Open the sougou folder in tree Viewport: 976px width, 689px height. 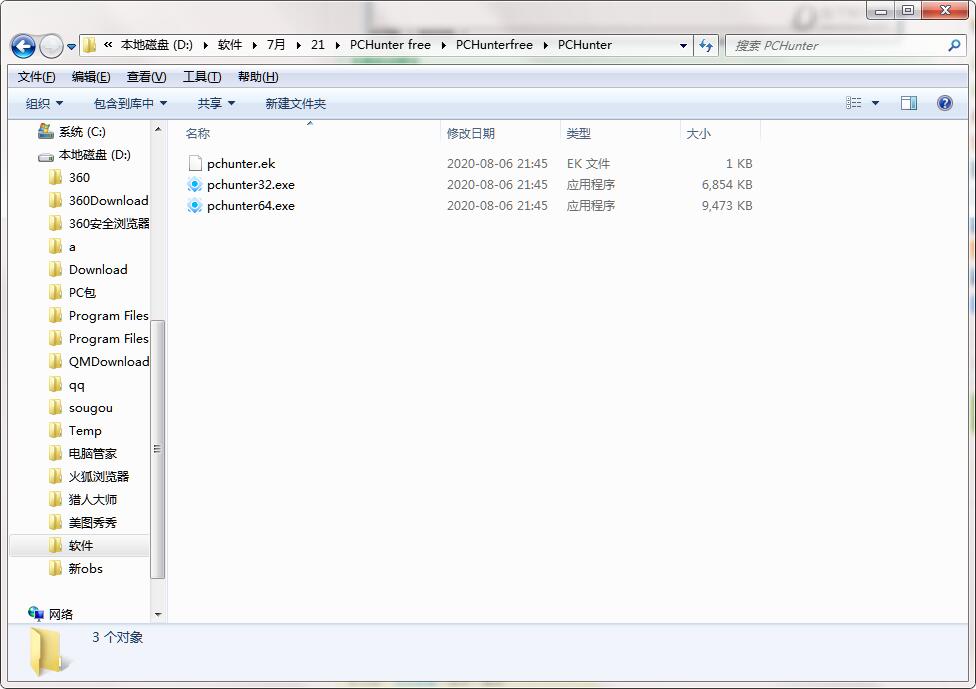click(81, 408)
